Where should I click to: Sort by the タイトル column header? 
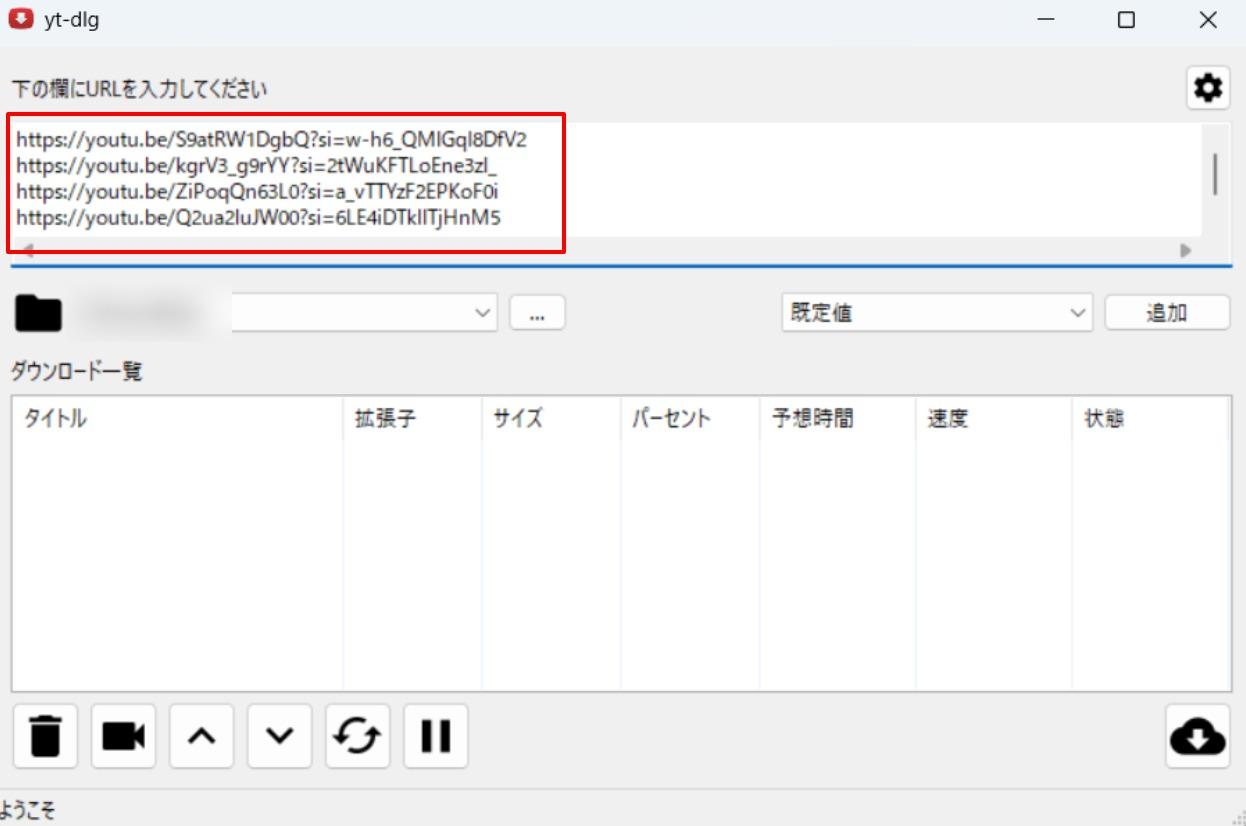178,418
